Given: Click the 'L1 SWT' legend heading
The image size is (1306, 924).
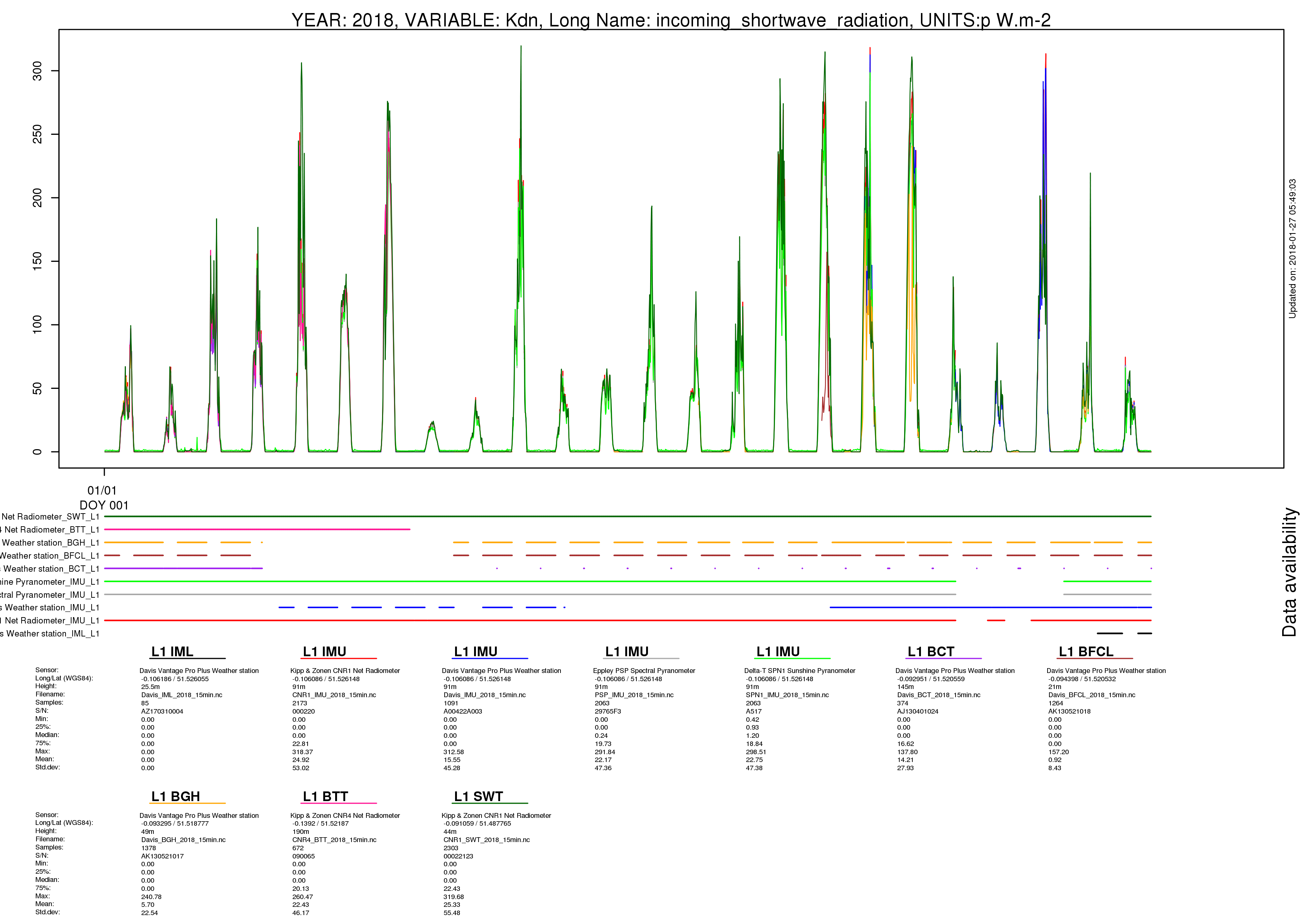Looking at the screenshot, I should pyautogui.click(x=479, y=797).
